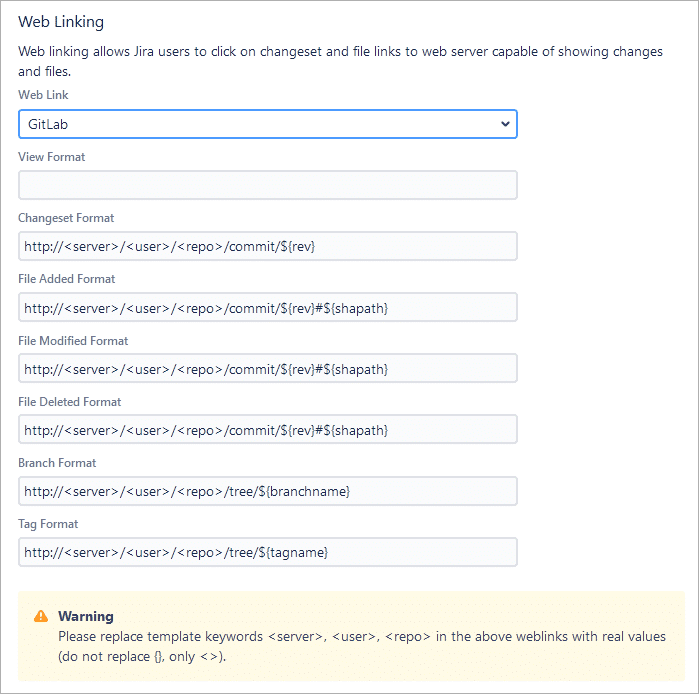
Task: Click the Web Link field label
Action: coord(43,95)
